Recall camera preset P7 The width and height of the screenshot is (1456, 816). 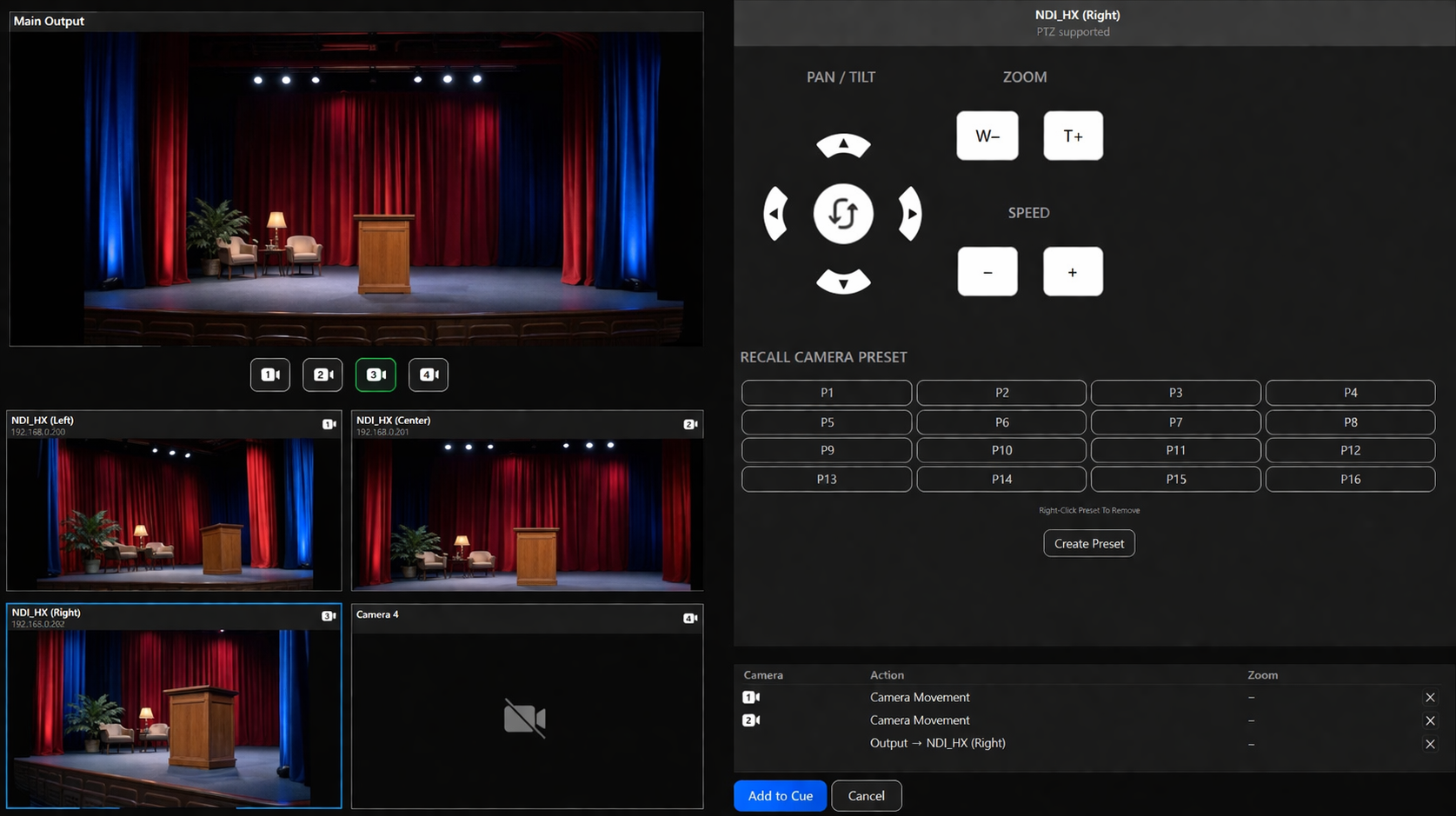pyautogui.click(x=1175, y=422)
